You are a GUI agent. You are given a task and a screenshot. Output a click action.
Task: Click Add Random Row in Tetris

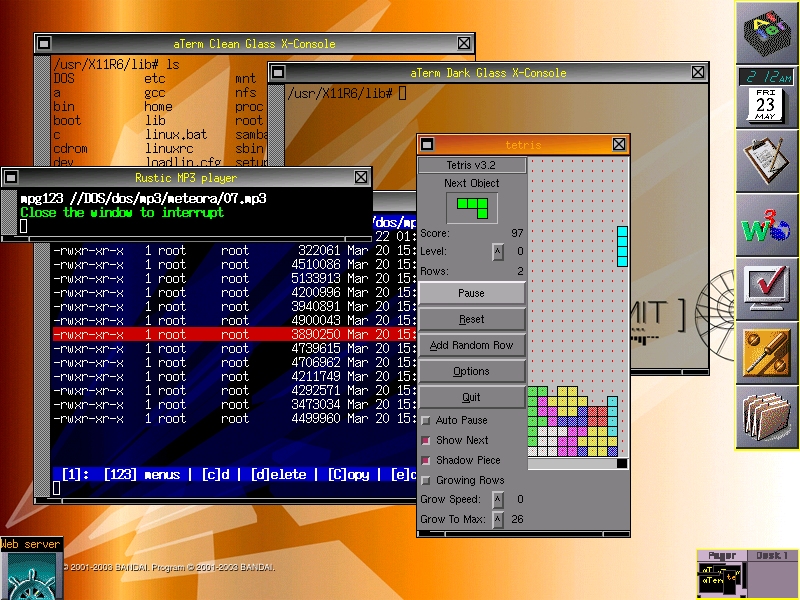[x=471, y=345]
